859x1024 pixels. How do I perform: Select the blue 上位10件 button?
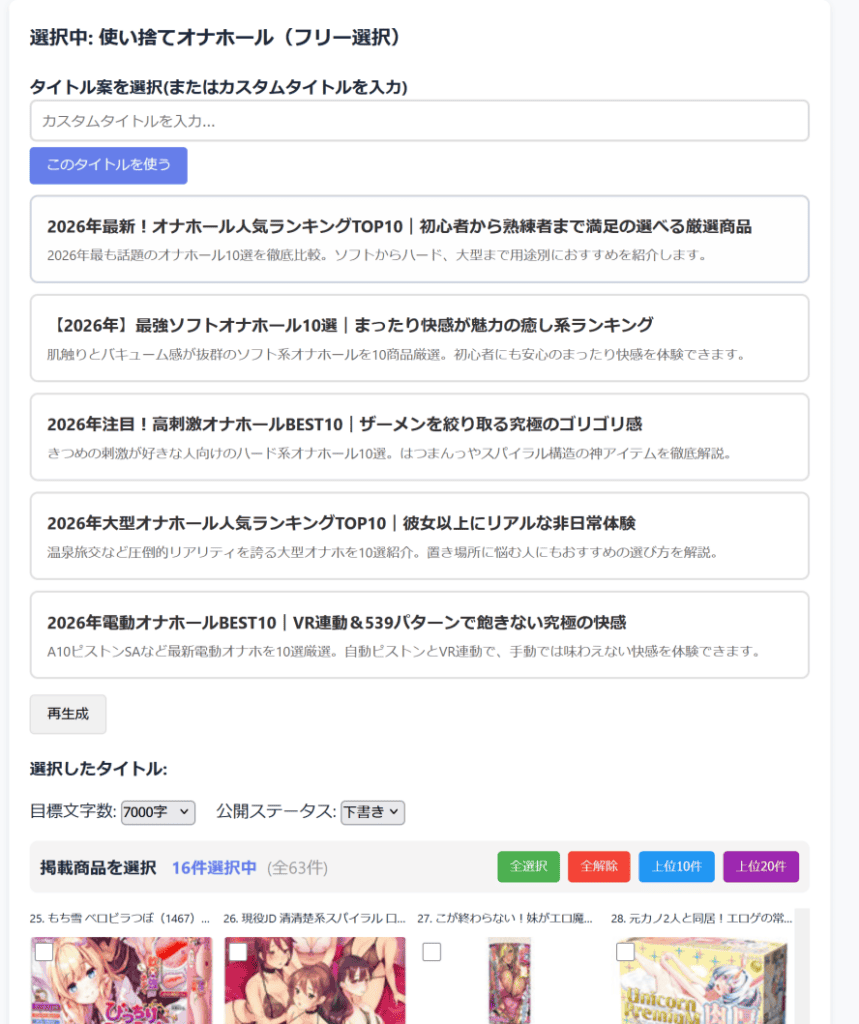click(x=677, y=866)
